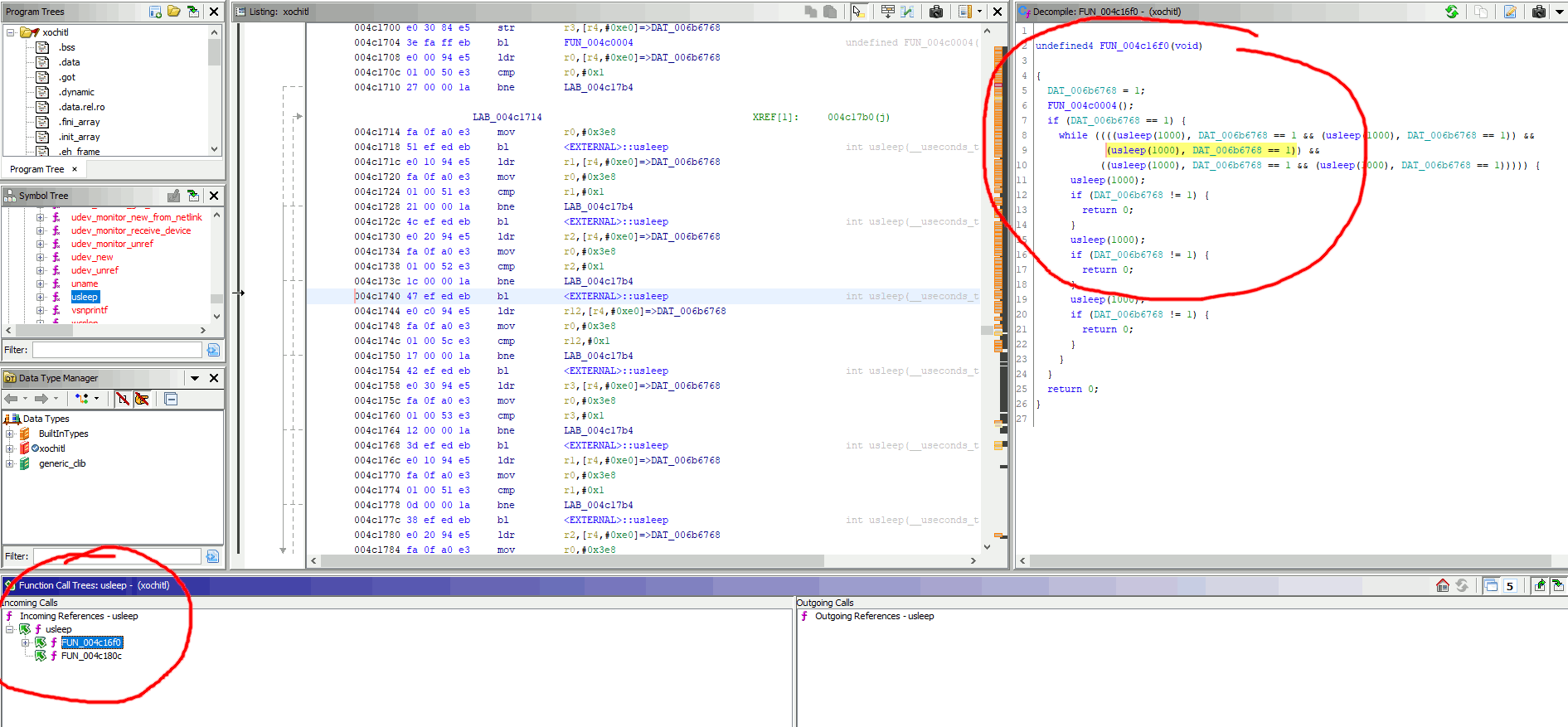Toggle filter arrays in Data Type Manager
Screen dimensions: 1568x727
click(x=123, y=399)
